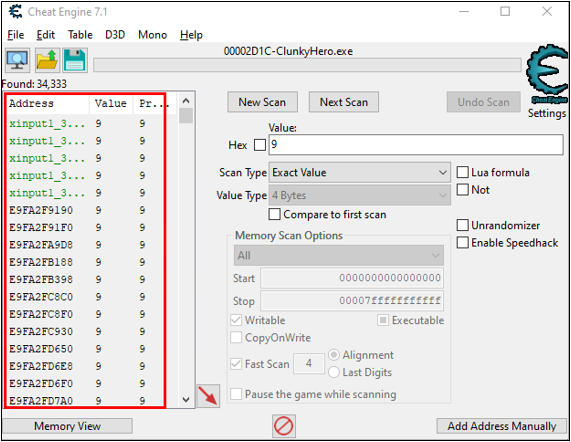Click the open folder load table icon

click(x=47, y=60)
